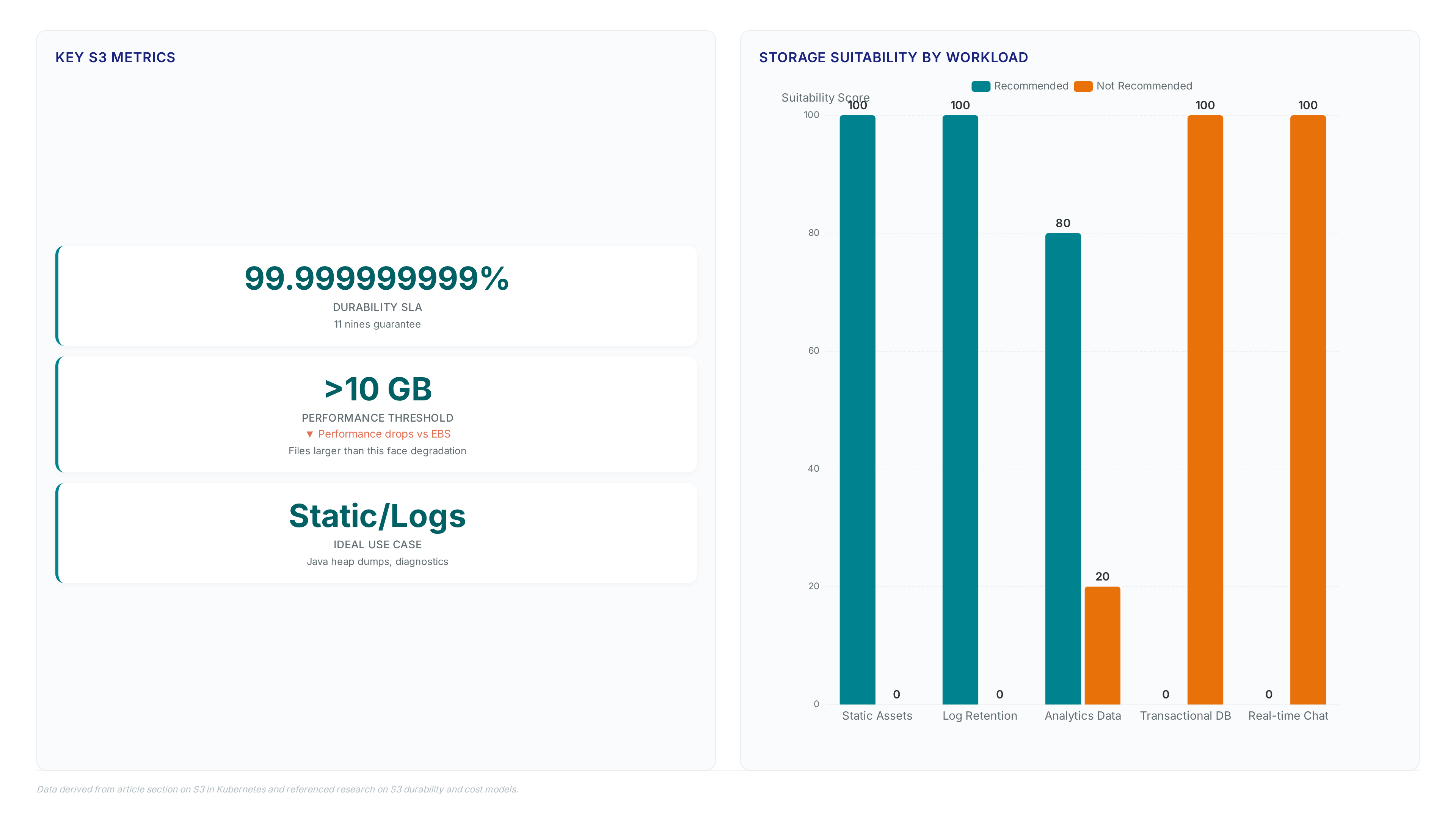
Task: Click the orange Transactional DB bar
Action: point(1205,410)
